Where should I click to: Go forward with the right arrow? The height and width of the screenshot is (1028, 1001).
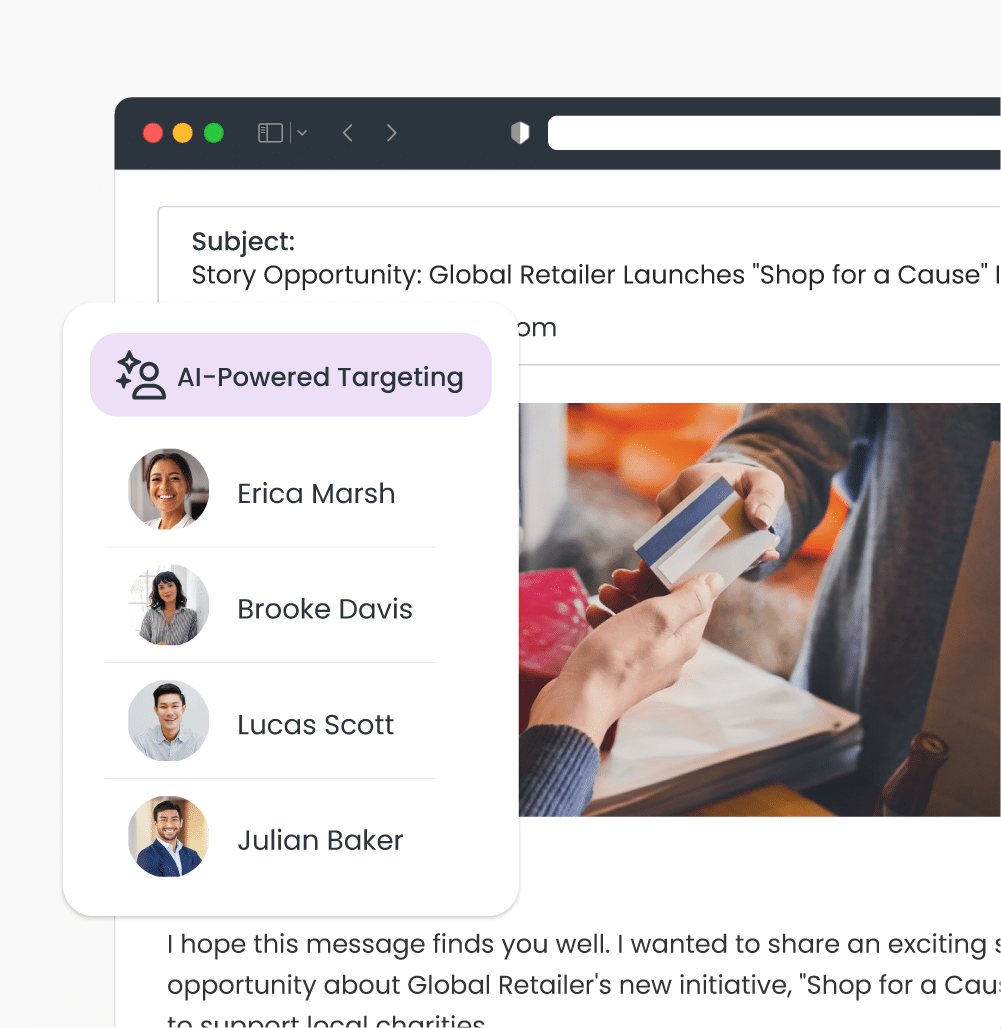click(391, 133)
